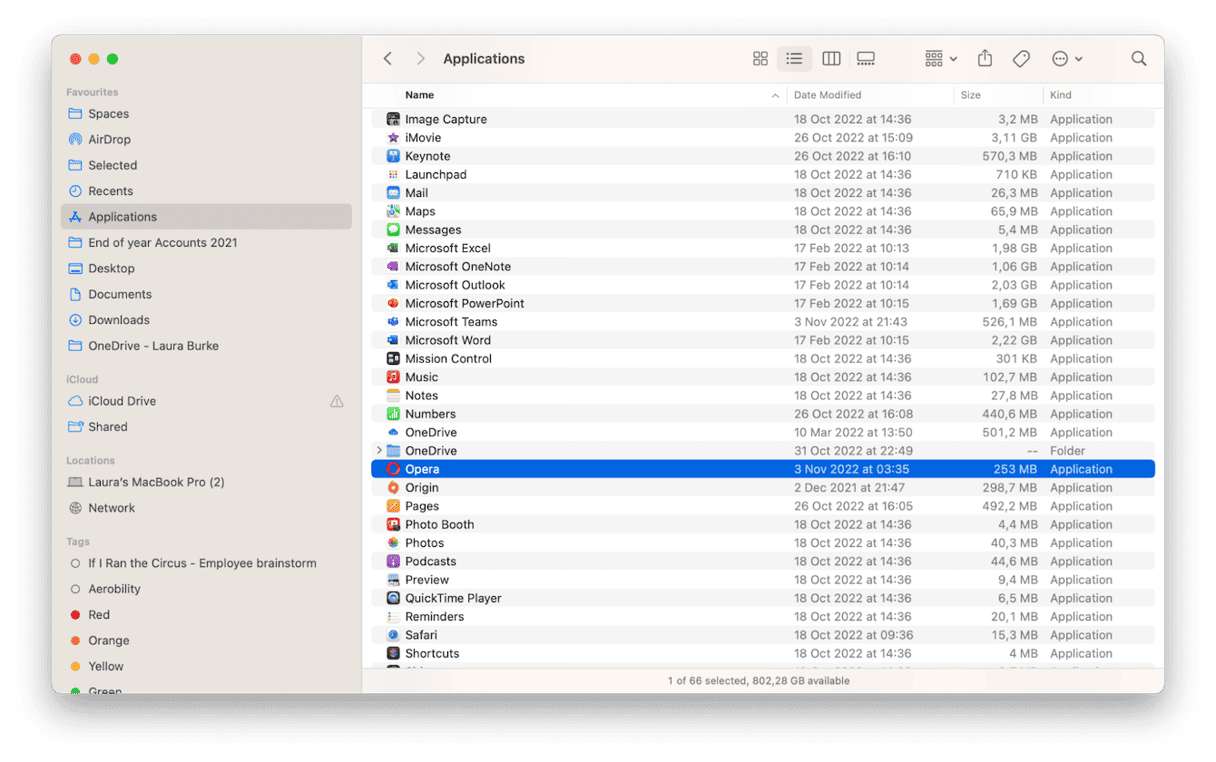
Task: Select Origin in the applications list
Action: coord(423,487)
